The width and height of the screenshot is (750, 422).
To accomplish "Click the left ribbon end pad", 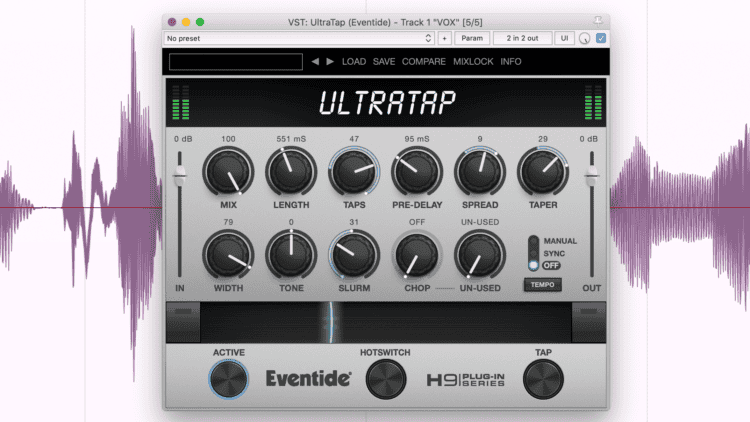I will click(183, 322).
